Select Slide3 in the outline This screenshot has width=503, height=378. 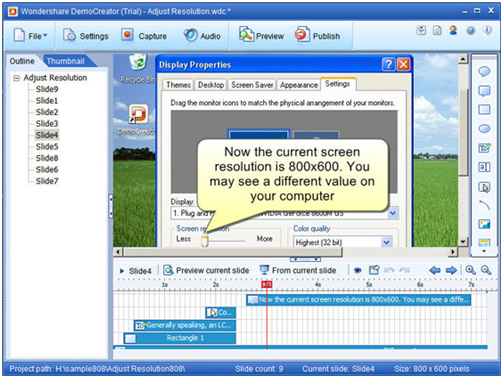point(47,123)
